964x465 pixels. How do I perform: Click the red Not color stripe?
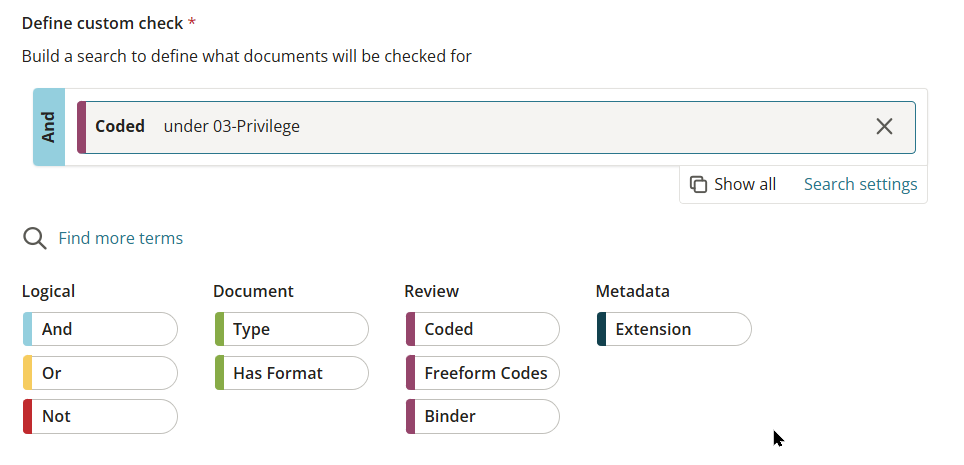27,416
